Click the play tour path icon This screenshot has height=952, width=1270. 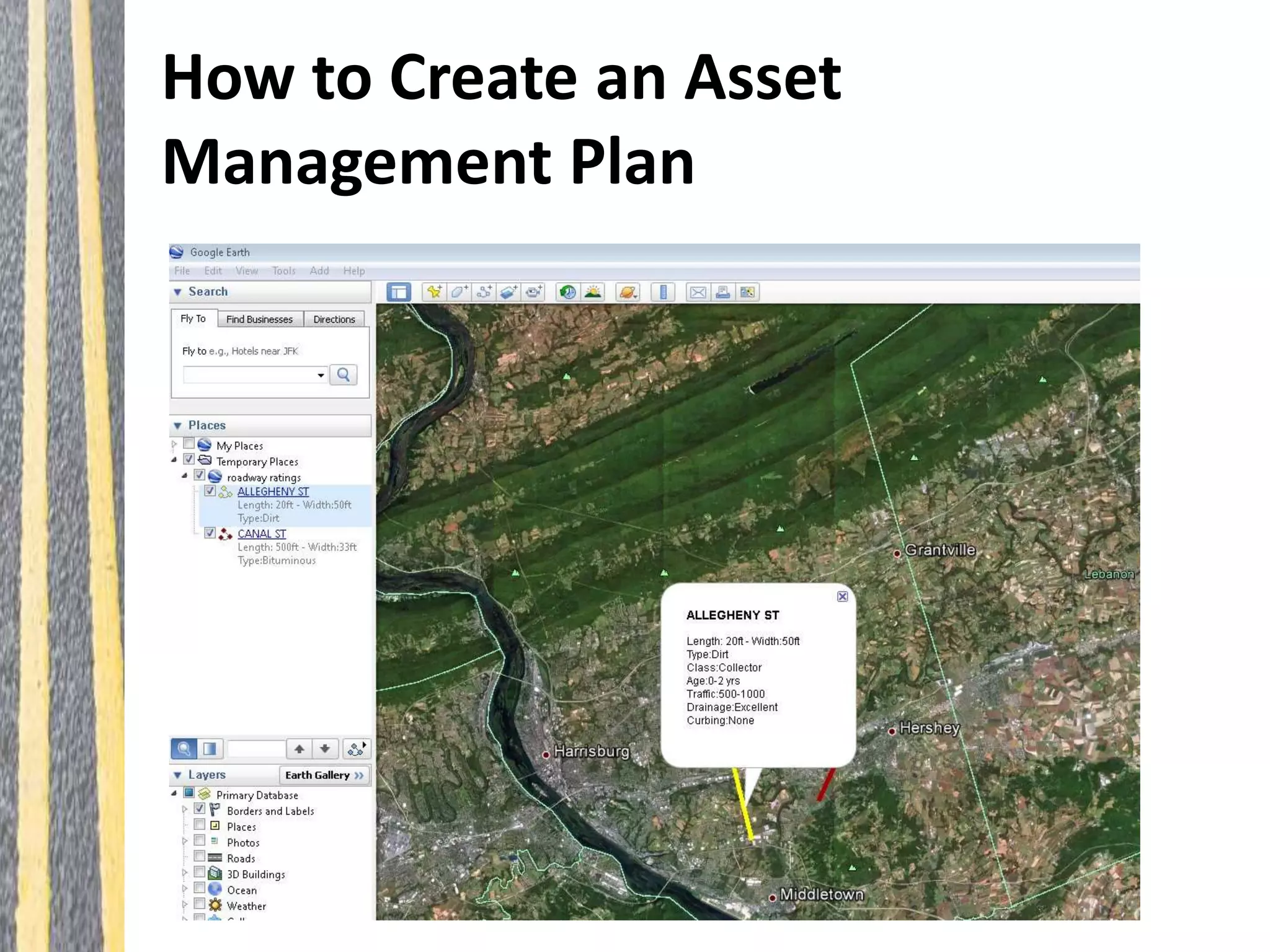357,749
